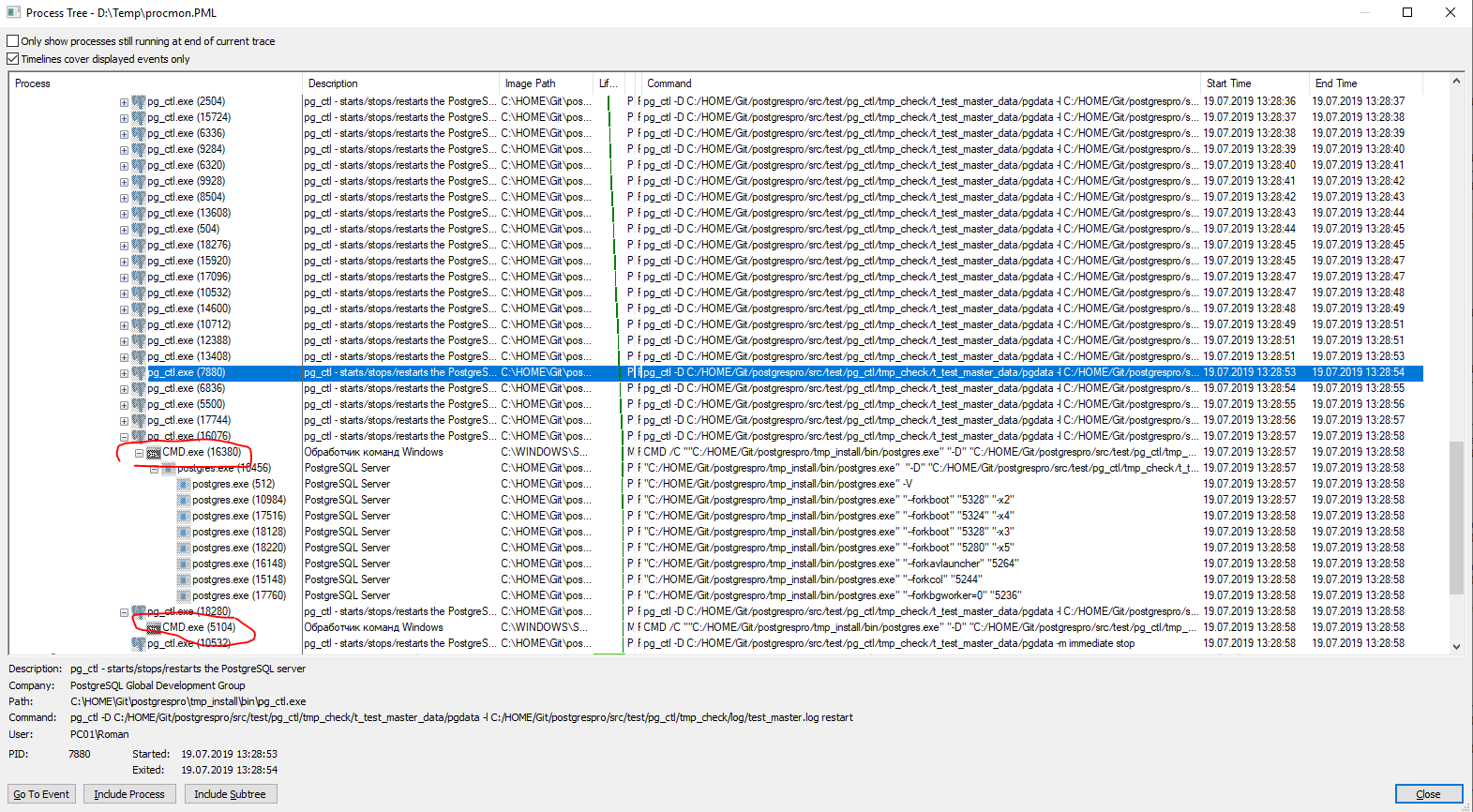The image size is (1473, 812).
Task: Click the pg_ctl.exe (2504) process icon
Action: coord(139,101)
